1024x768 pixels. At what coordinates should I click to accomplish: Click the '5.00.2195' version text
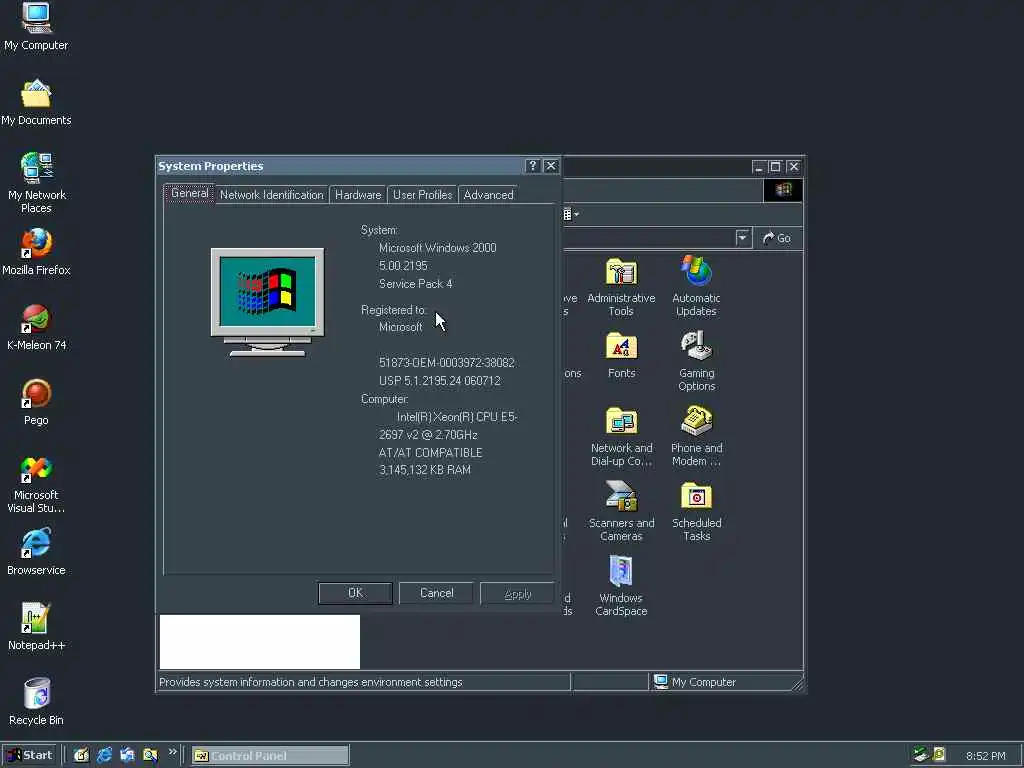pos(403,266)
